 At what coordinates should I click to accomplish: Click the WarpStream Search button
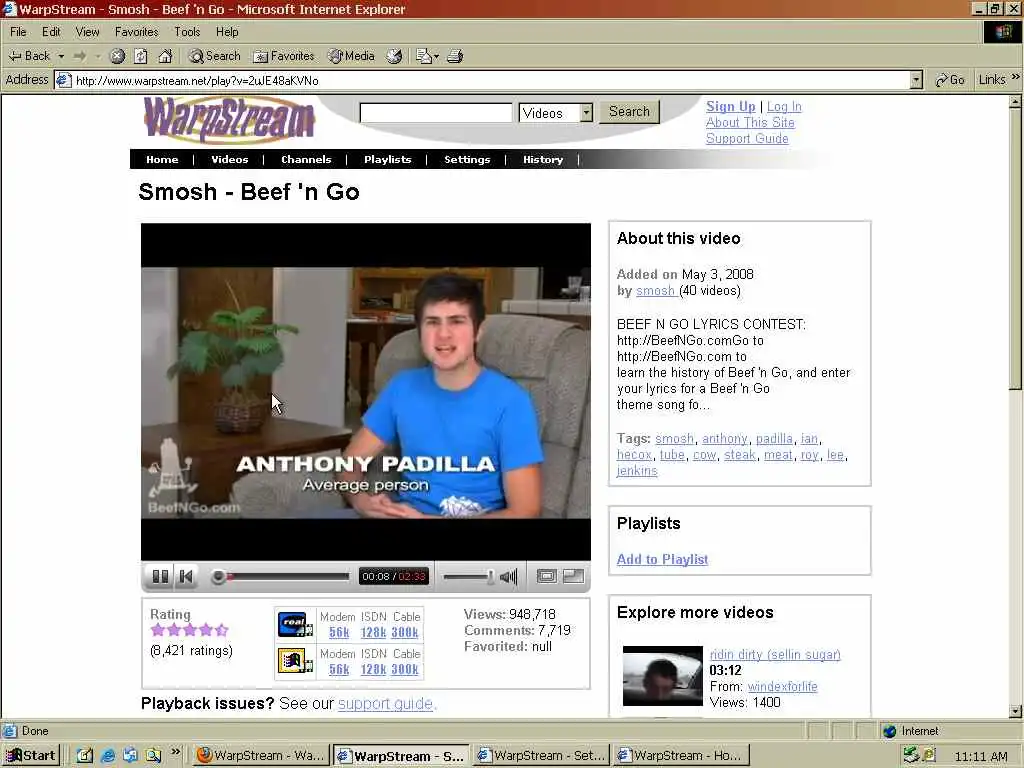(x=630, y=112)
